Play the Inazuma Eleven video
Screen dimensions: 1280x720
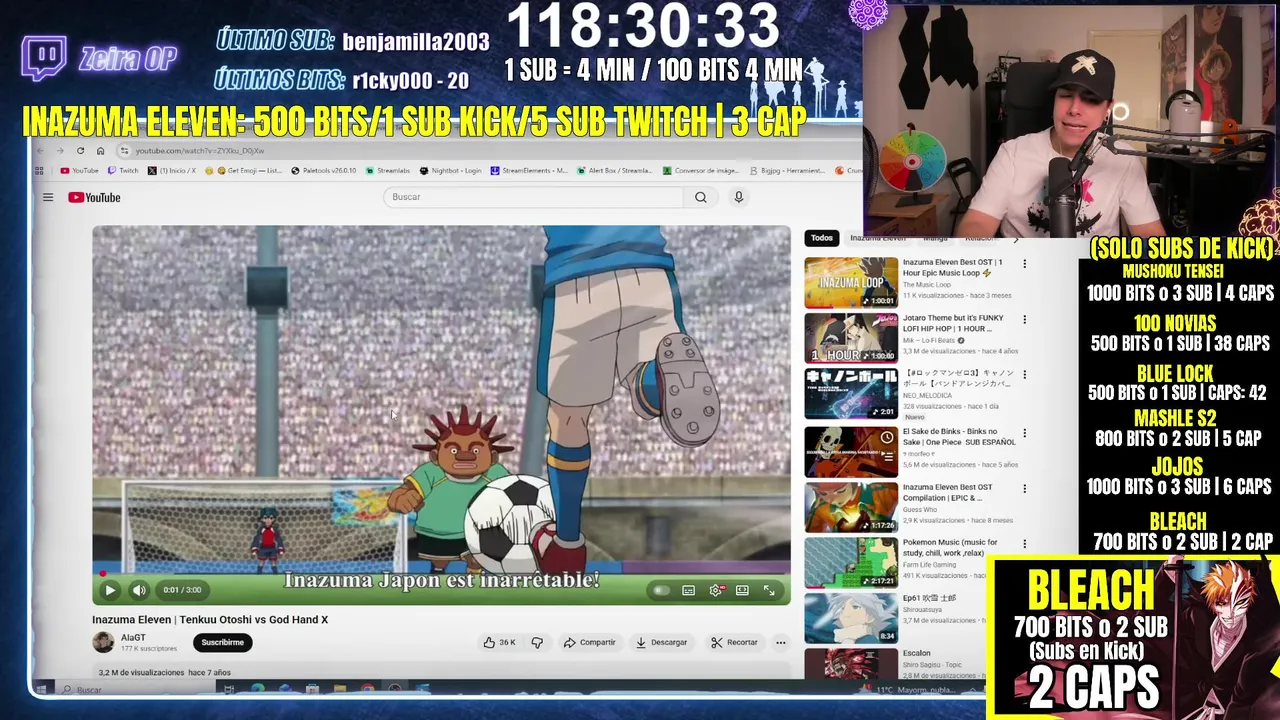pyautogui.click(x=110, y=590)
